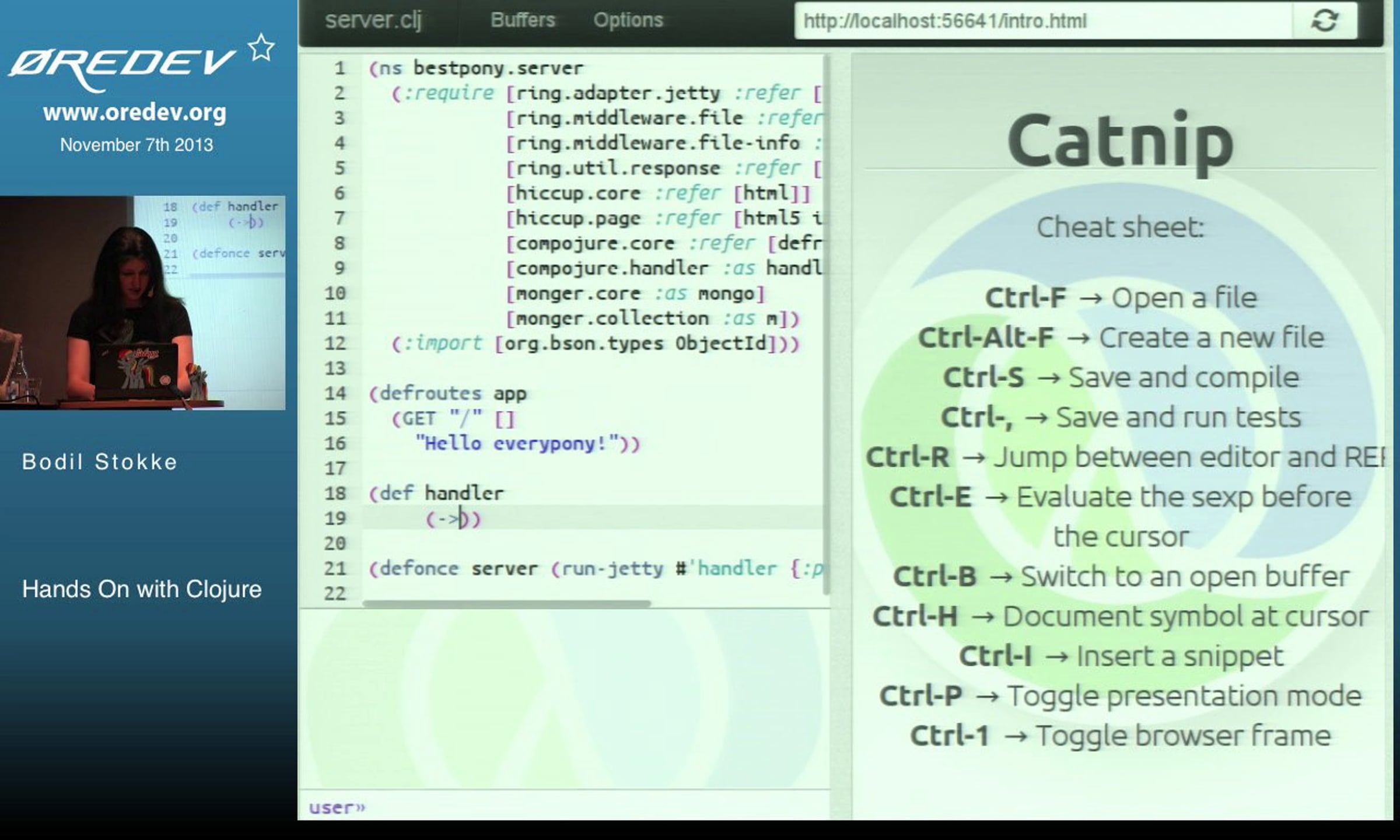1400x840 pixels.
Task: Click the horizontal scrollbar under the code editor
Action: (506, 604)
